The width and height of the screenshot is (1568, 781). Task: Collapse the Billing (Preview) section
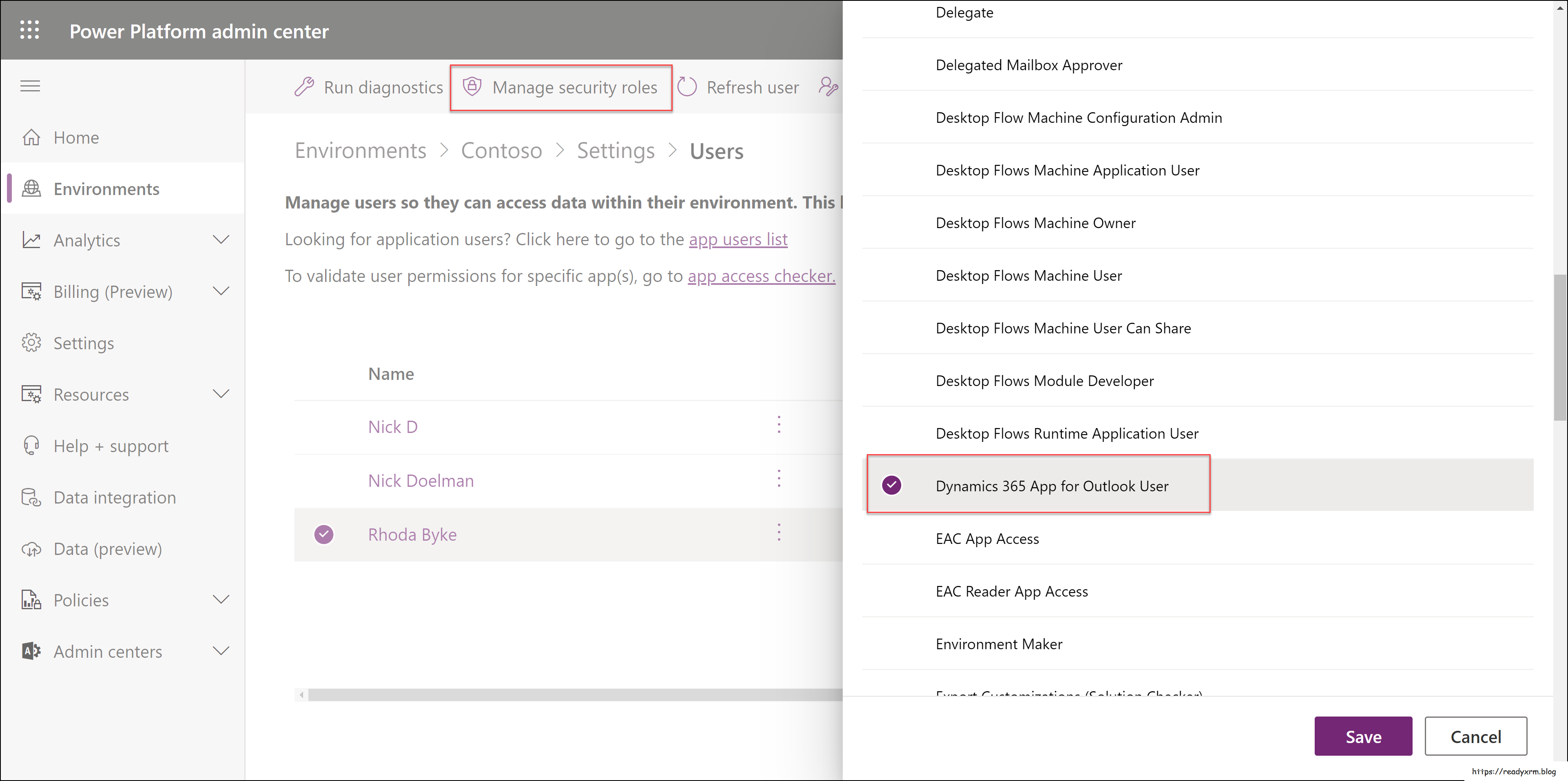point(221,291)
